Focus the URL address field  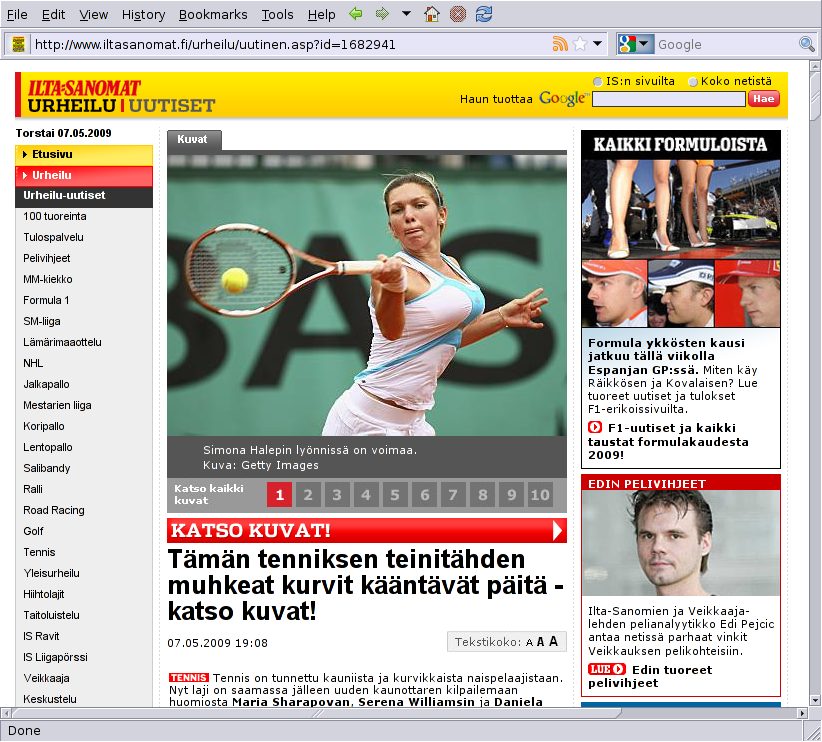(291, 45)
